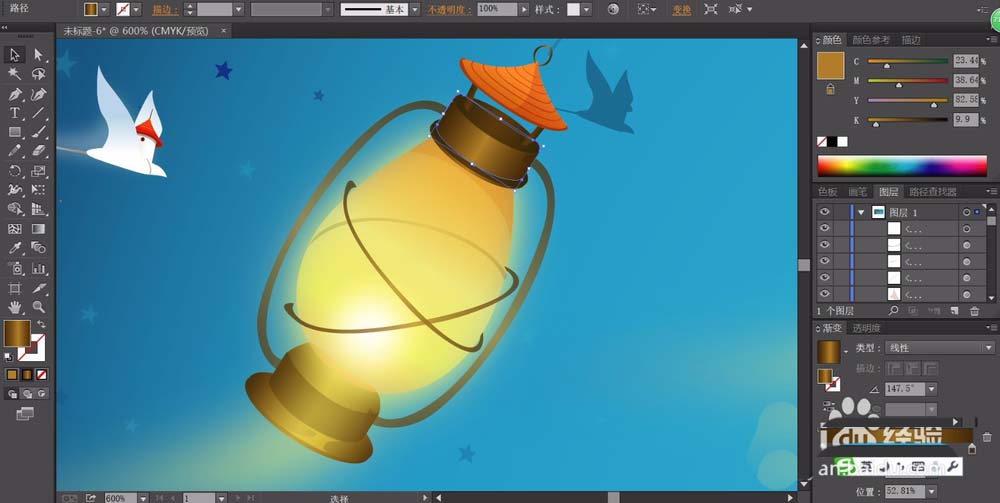Open the 色板 swatches tab
This screenshot has height=503, width=1000.
[x=827, y=191]
